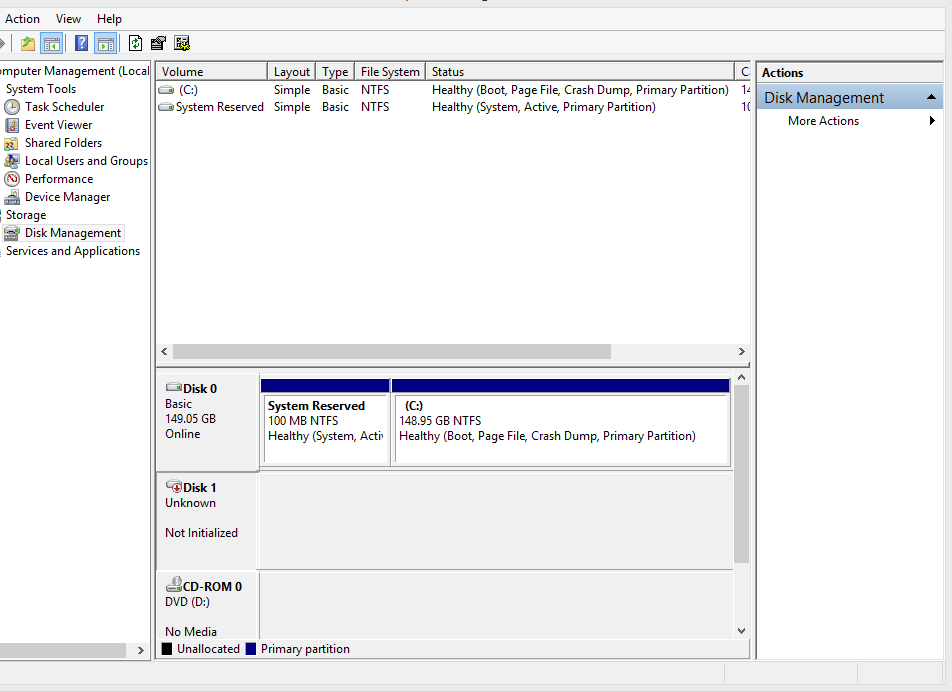
Task: Click the Disk 0 drive icon
Action: pos(174,387)
